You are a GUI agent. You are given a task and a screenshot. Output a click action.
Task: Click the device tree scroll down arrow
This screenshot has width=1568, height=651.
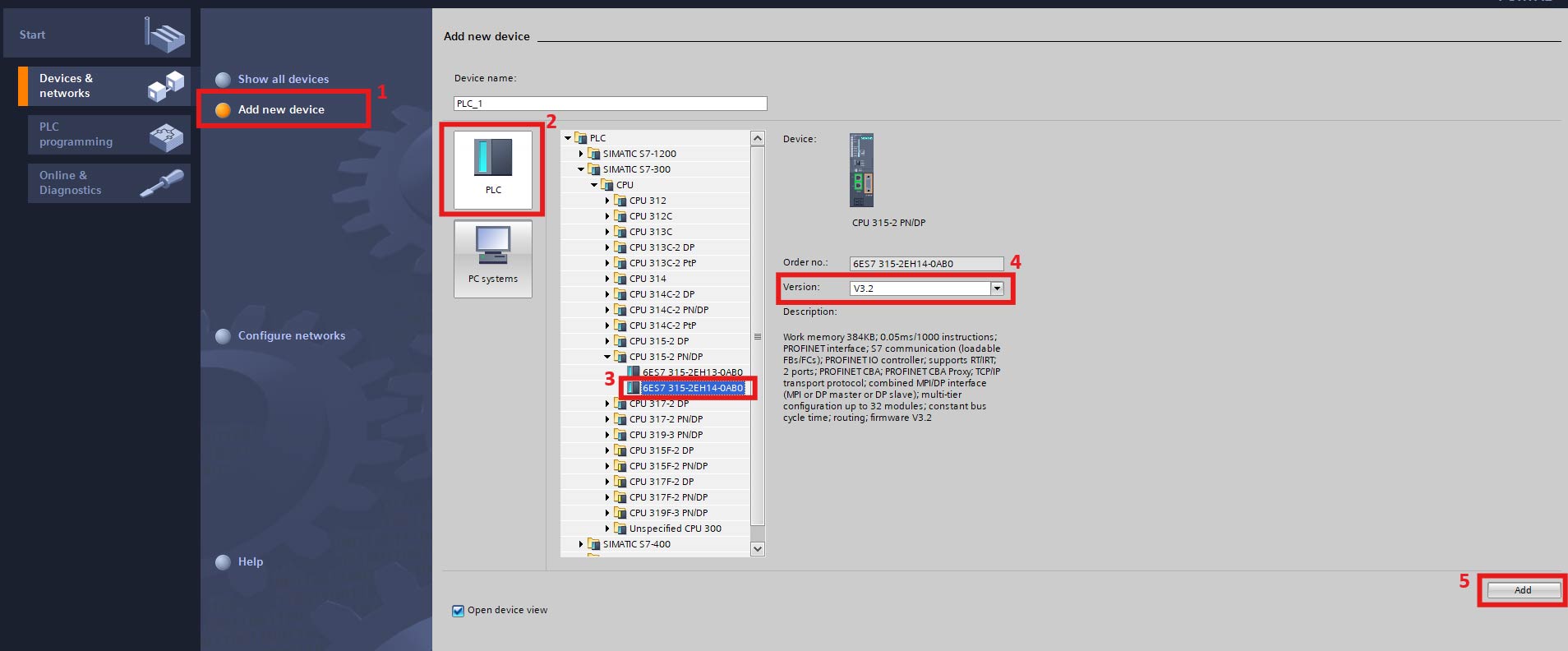tap(758, 548)
